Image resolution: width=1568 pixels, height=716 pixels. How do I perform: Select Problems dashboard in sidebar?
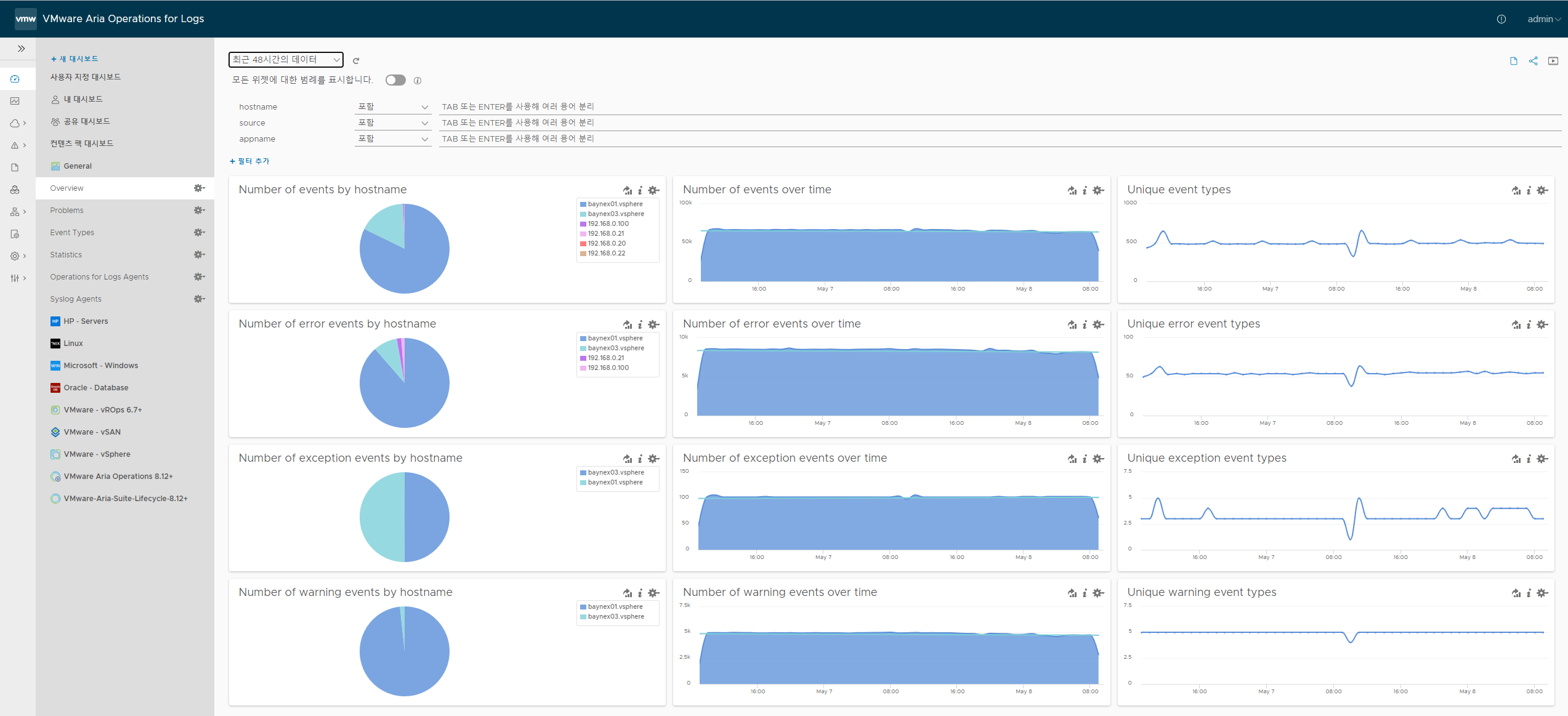point(67,211)
